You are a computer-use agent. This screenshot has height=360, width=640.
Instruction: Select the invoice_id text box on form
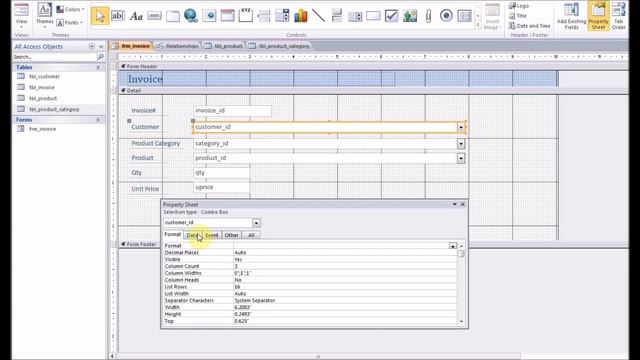[x=232, y=111]
